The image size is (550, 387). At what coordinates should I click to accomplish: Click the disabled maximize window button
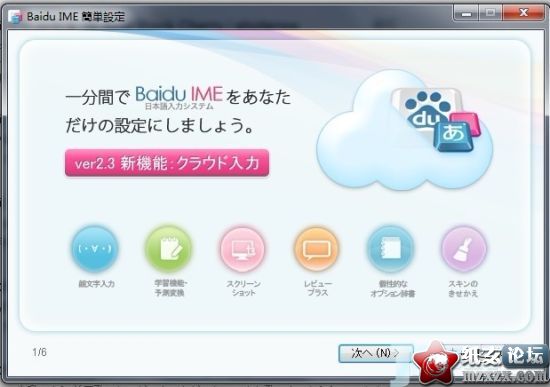pos(491,13)
